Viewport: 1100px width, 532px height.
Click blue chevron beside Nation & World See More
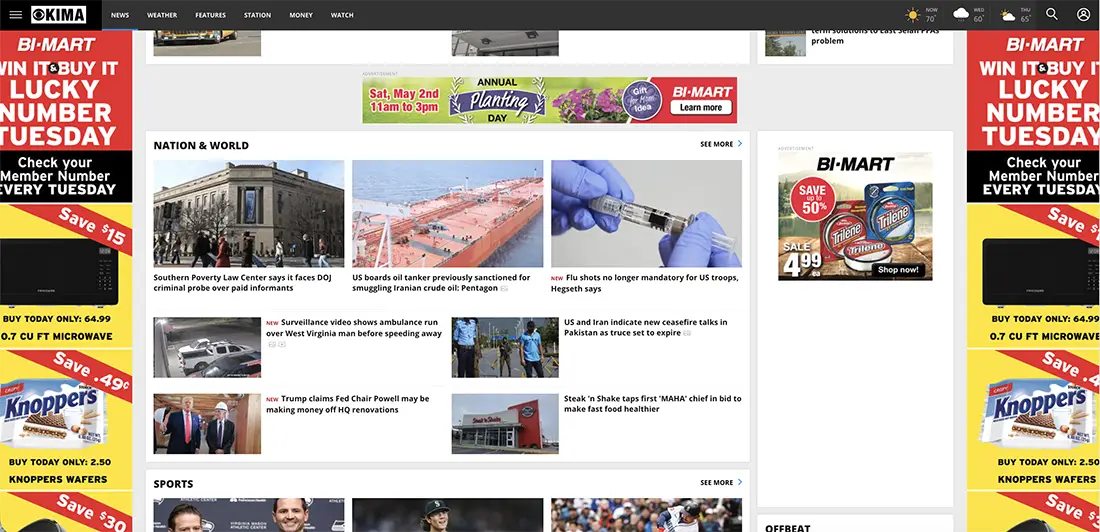pos(739,144)
